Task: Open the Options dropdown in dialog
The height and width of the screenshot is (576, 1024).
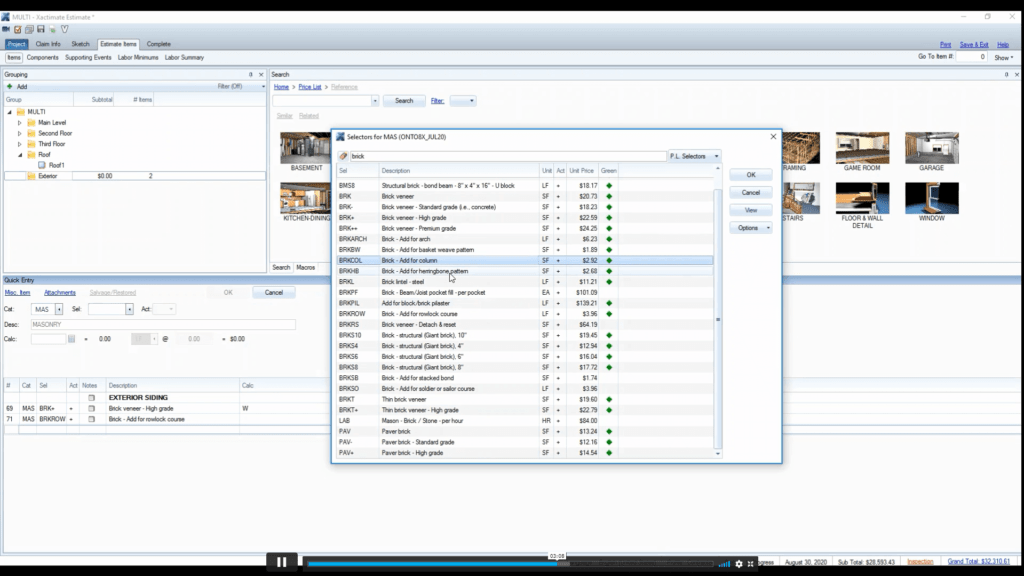Action: [751, 228]
